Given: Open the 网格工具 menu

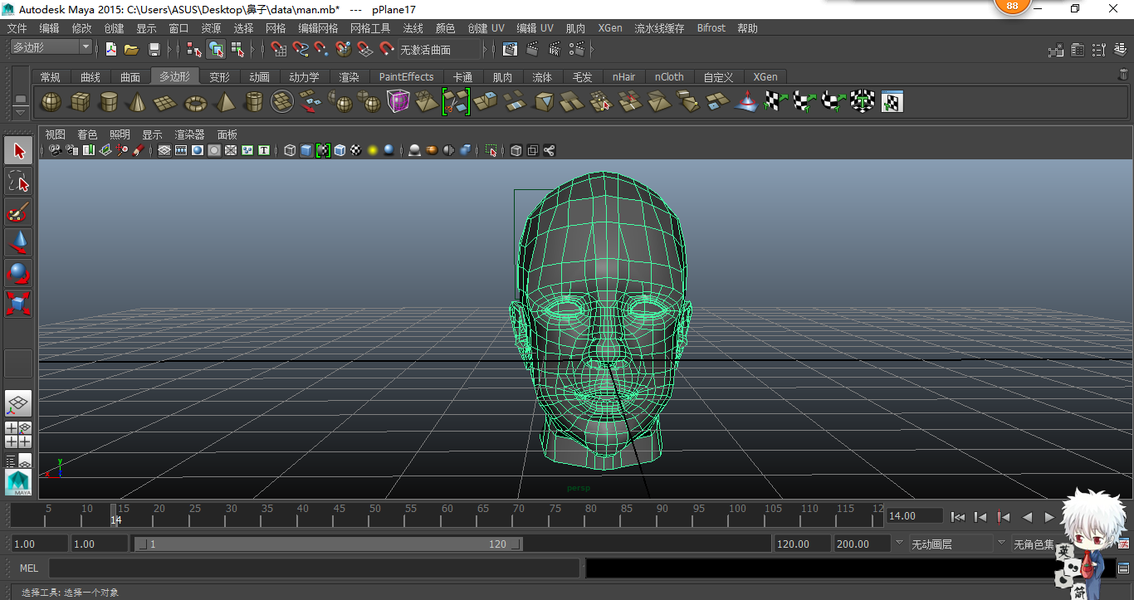Looking at the screenshot, I should tap(370, 28).
